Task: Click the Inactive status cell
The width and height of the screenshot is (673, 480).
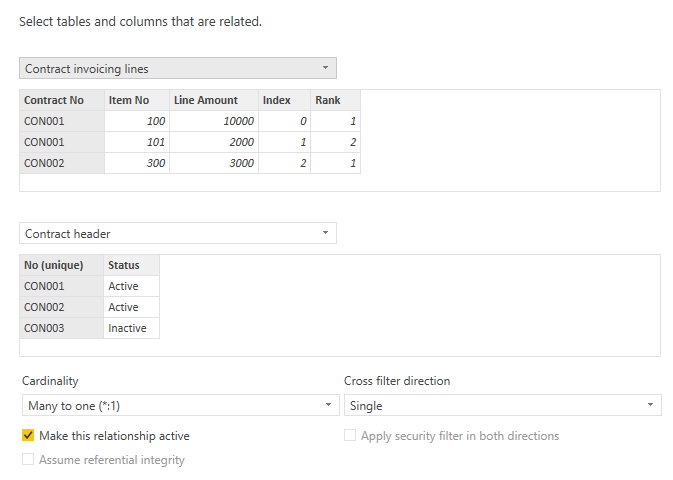Action: coord(131,328)
